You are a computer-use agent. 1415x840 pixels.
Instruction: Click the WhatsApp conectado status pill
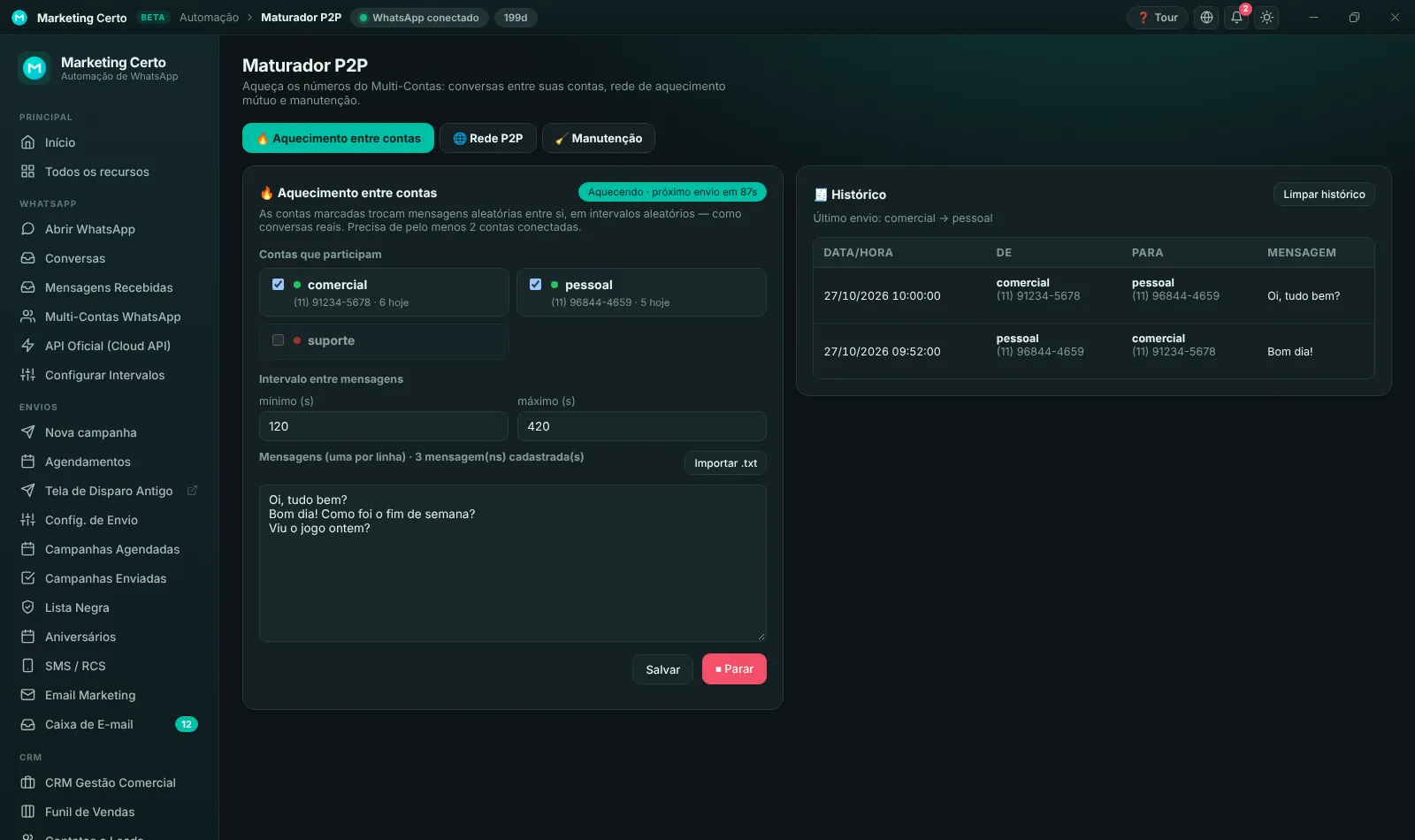[419, 18]
